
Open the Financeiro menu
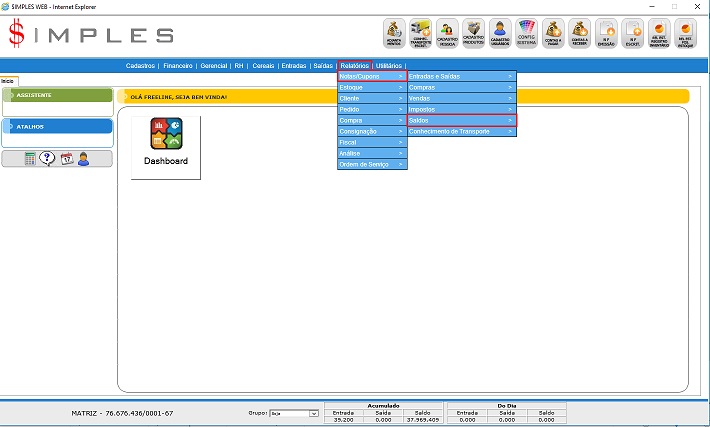click(x=179, y=64)
